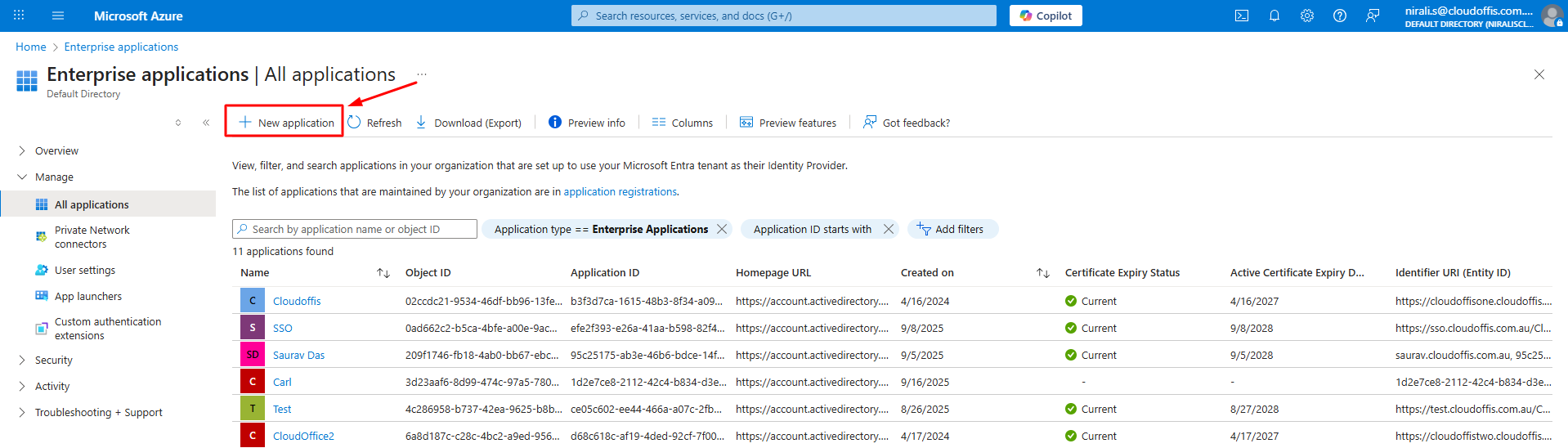Open Preview features
This screenshot has width=1568, height=448.
pos(788,123)
